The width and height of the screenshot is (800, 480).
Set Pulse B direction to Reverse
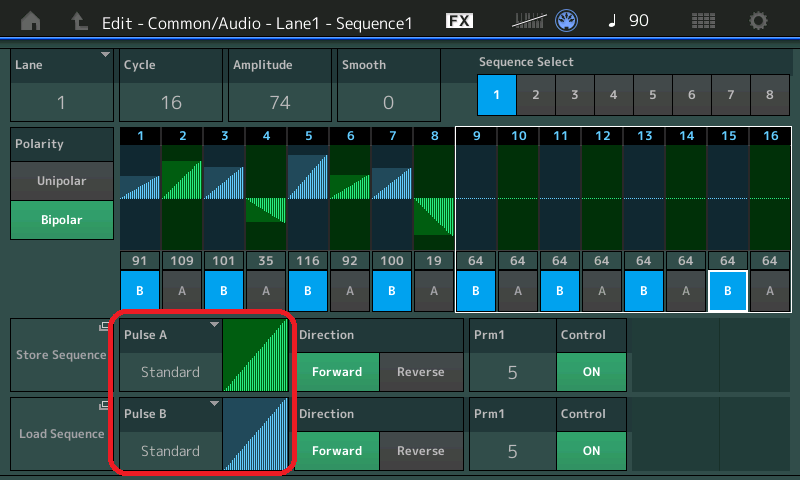pos(420,451)
